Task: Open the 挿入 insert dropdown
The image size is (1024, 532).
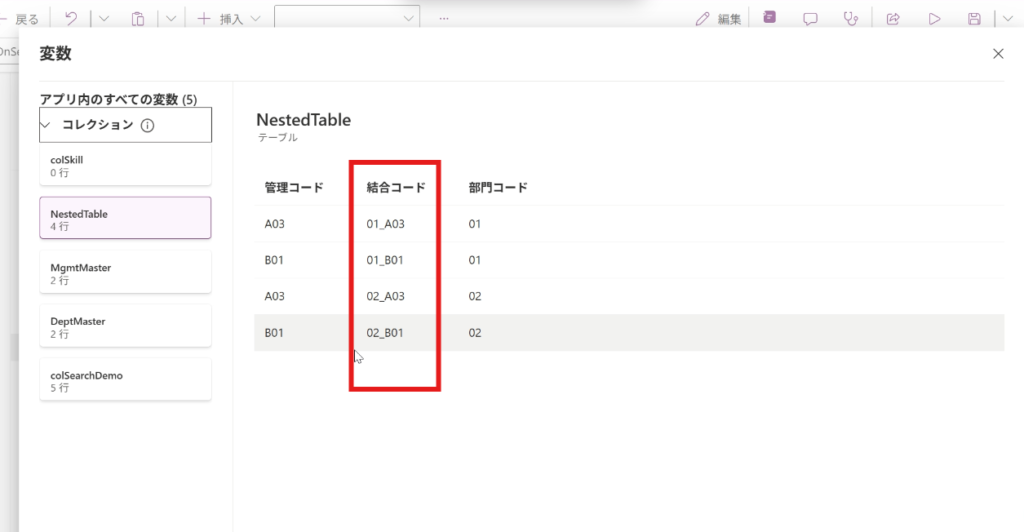Action: [230, 18]
